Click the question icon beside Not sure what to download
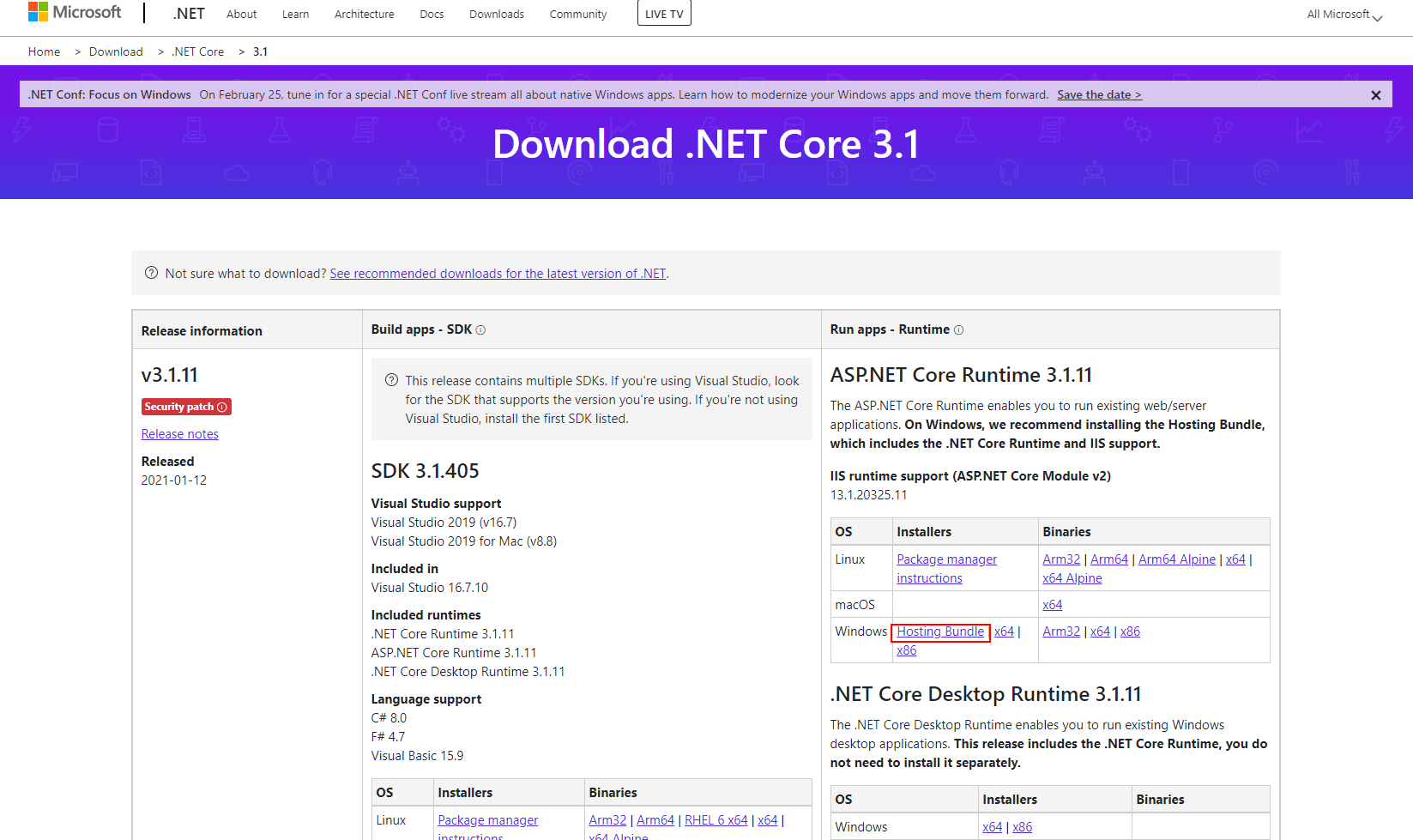 (151, 273)
